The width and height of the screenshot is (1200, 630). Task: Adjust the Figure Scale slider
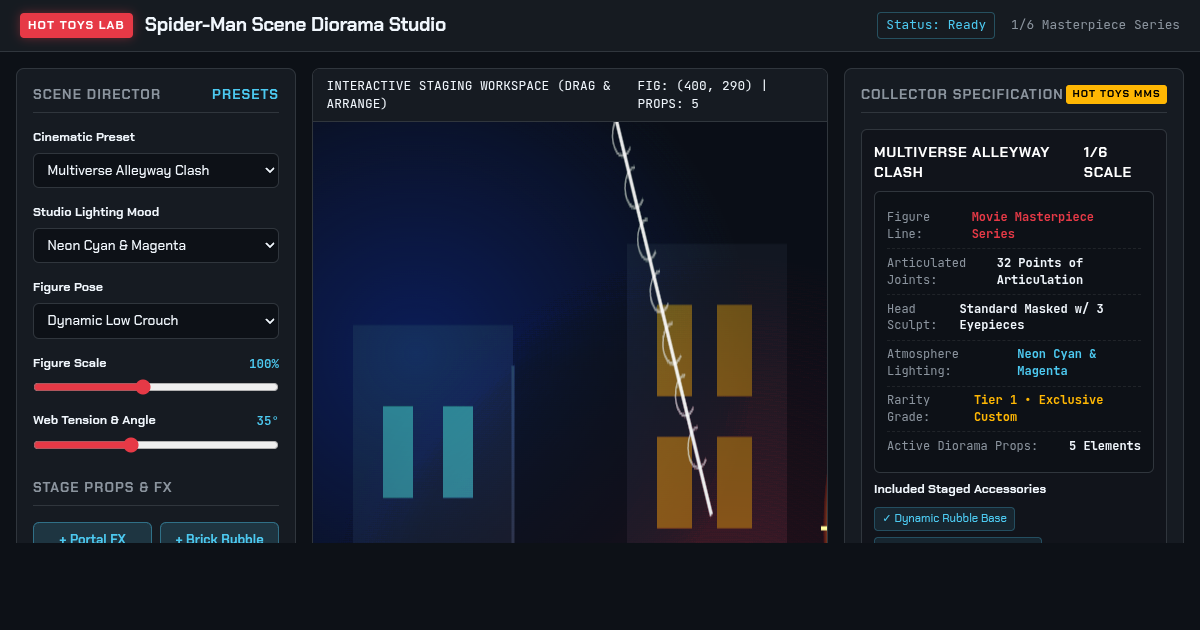click(156, 387)
